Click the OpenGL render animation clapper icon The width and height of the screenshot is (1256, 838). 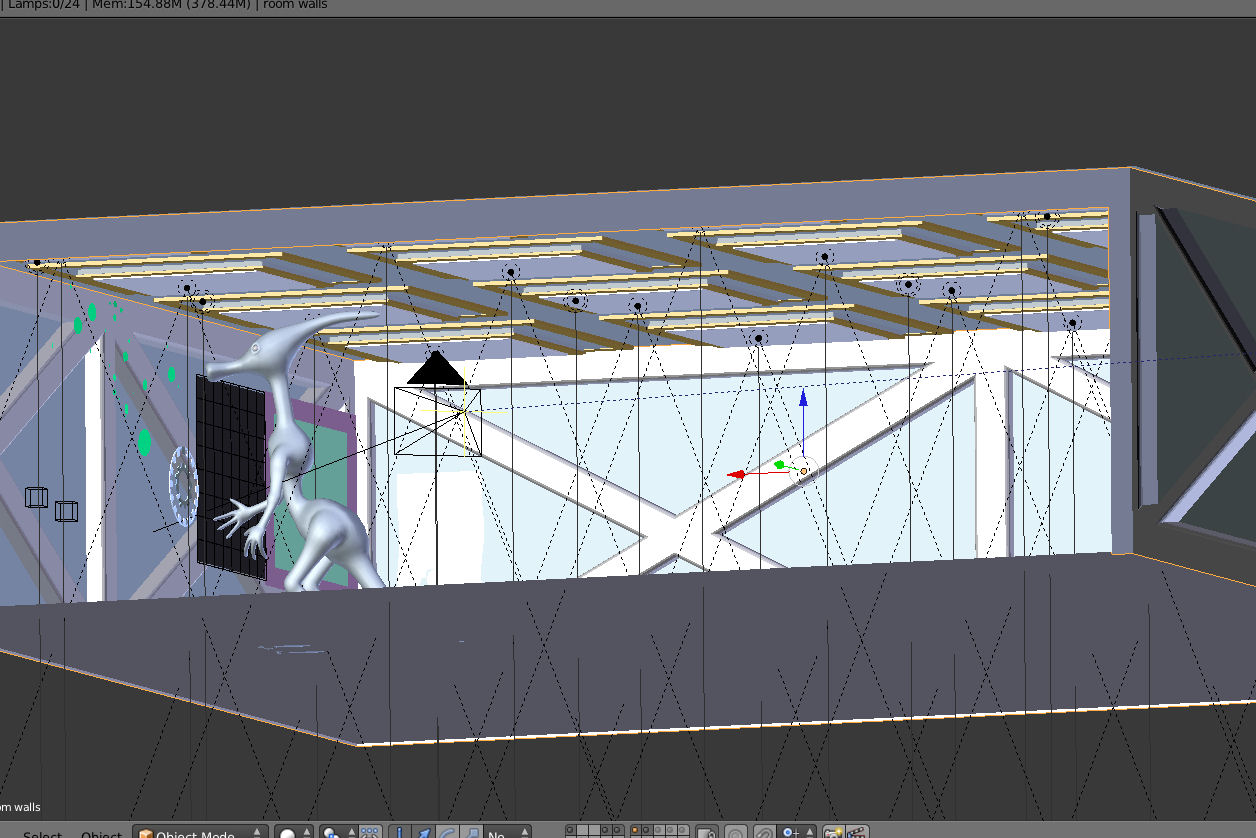[858, 833]
